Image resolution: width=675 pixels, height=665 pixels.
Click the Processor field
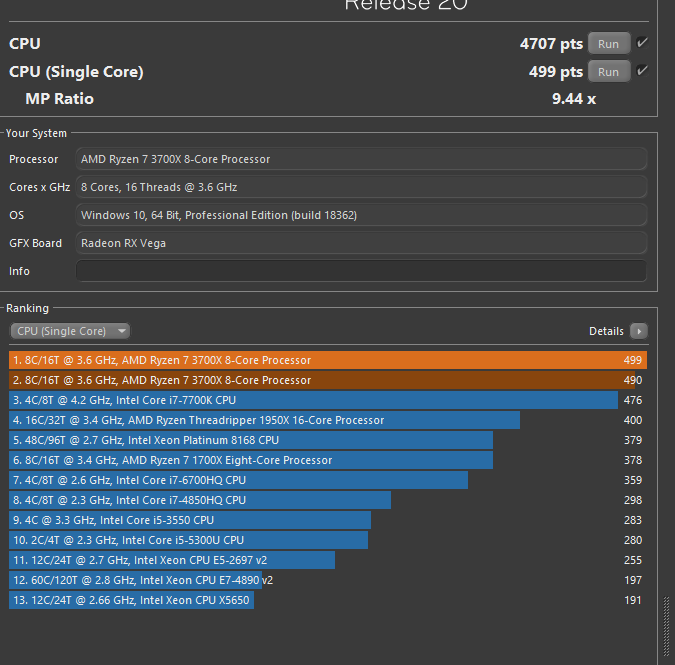tap(361, 159)
